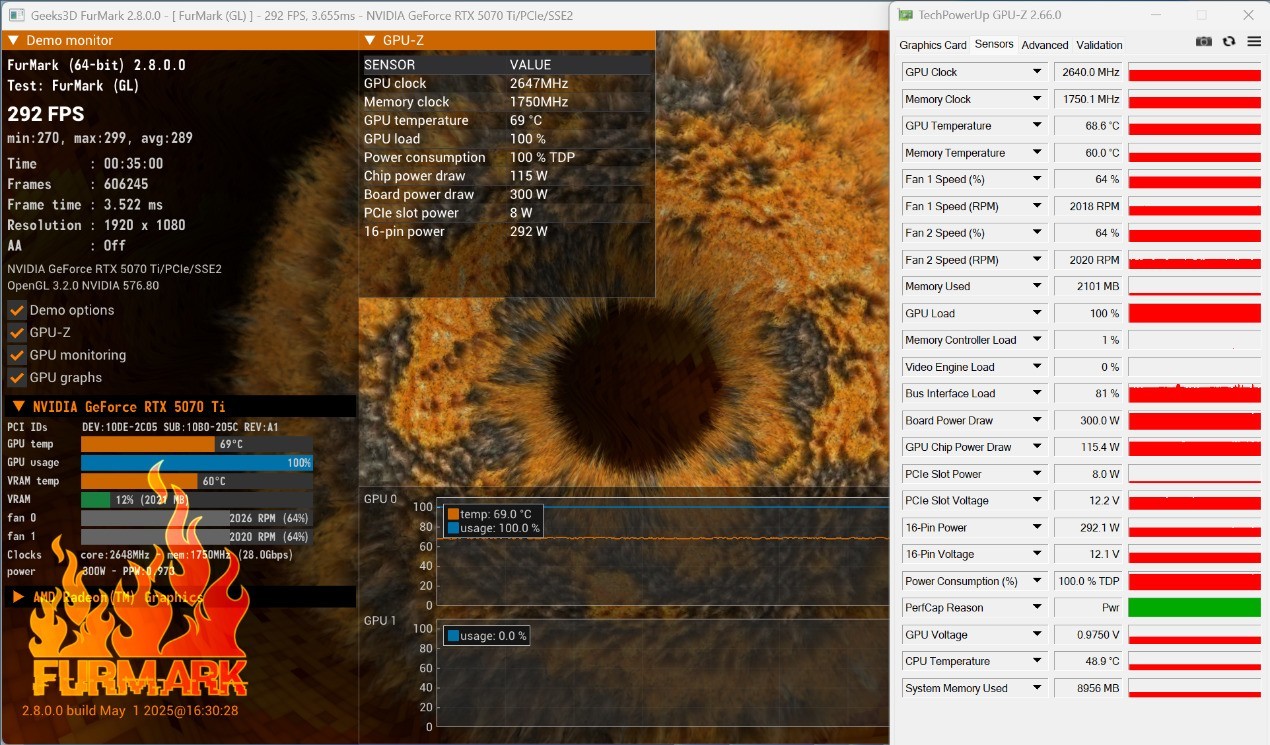This screenshot has height=745, width=1270.
Task: Click the GPU Temperature 68.6 °C value
Action: pyautogui.click(x=1089, y=126)
